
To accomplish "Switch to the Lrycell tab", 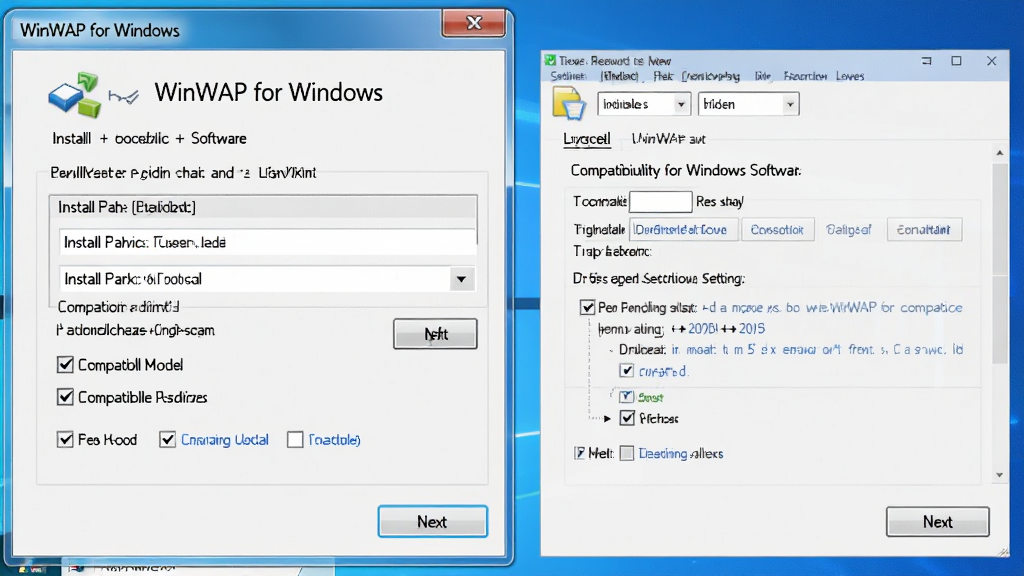I will 586,139.
